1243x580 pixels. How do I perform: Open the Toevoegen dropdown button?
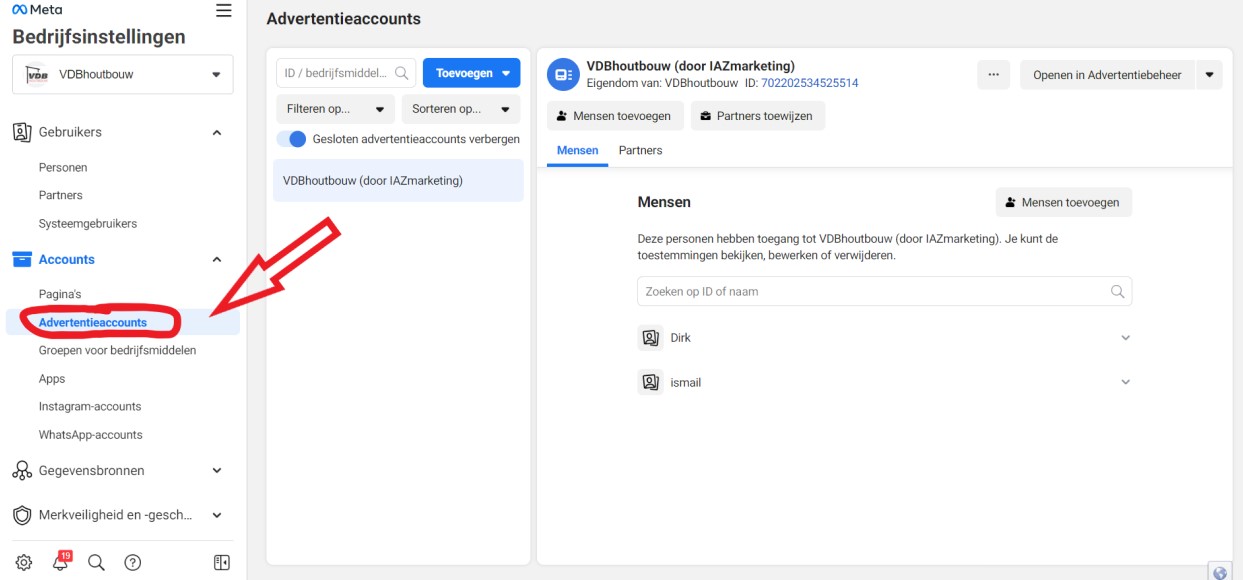pos(471,73)
